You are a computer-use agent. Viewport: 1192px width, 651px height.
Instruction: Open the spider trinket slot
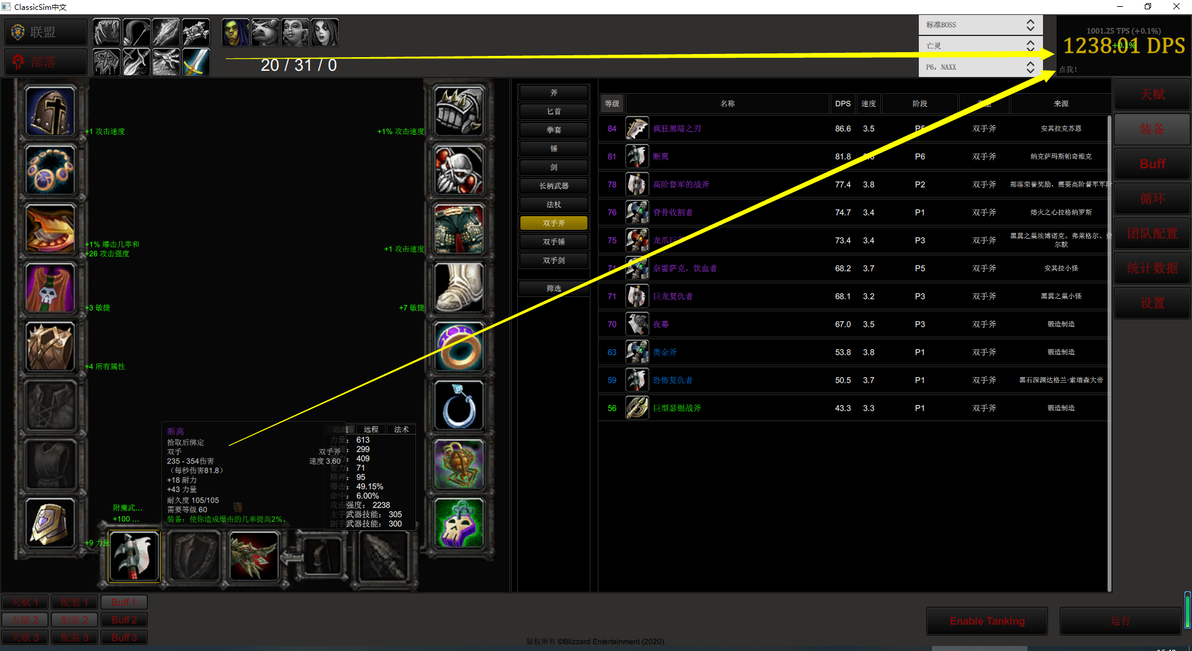tap(459, 464)
